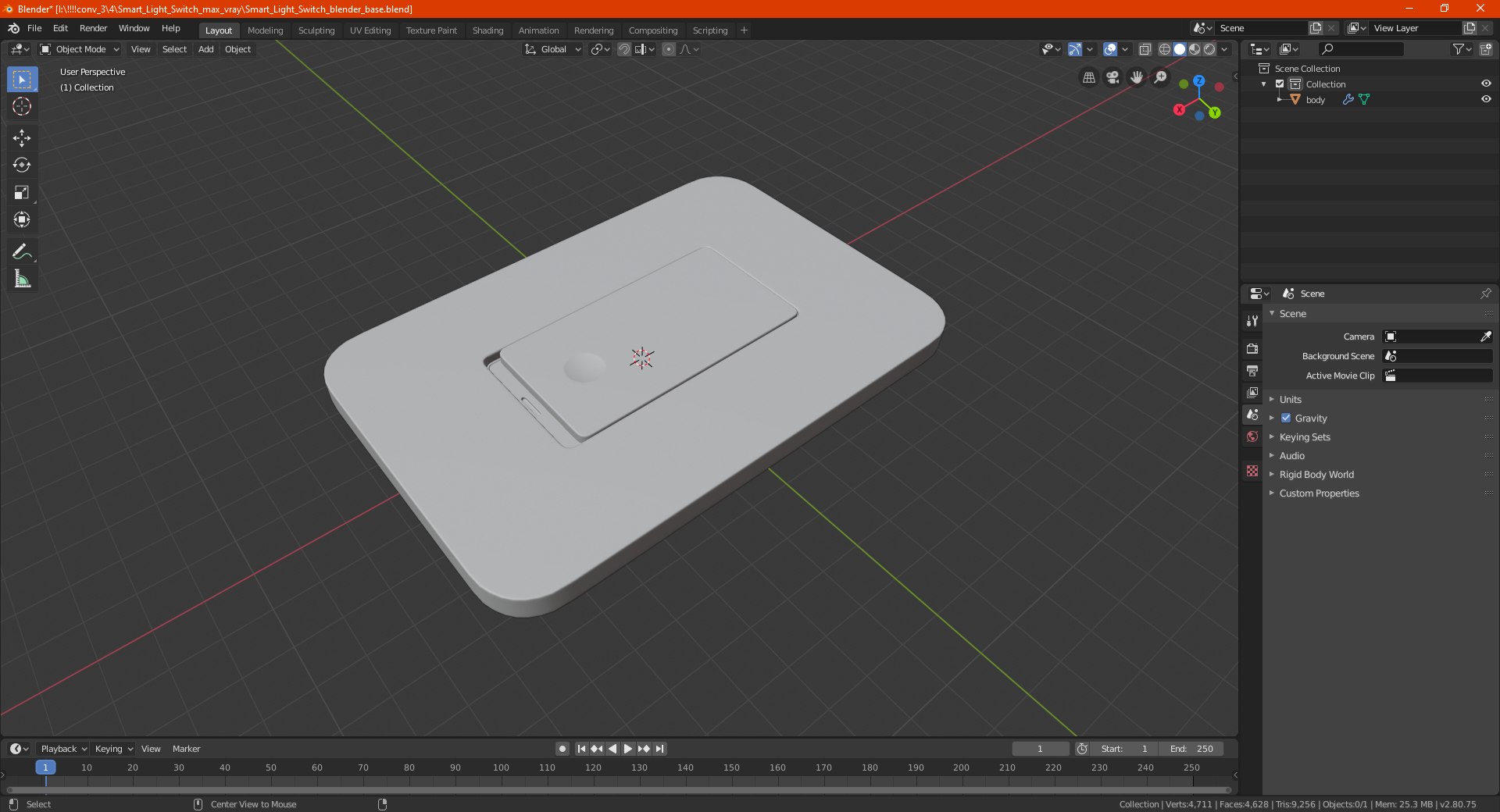The height and width of the screenshot is (812, 1500).
Task: Switch to the Modeling workspace tab
Action: click(265, 30)
